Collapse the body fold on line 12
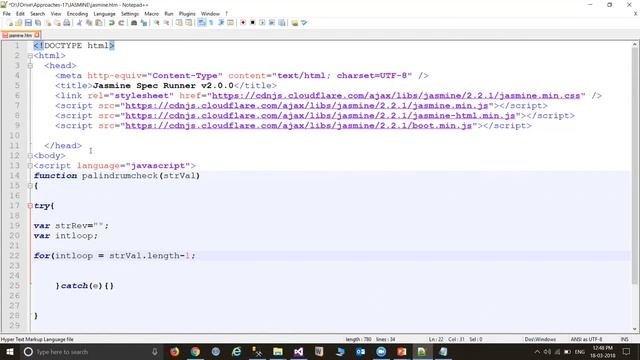This screenshot has height=360, width=640. (x=30, y=156)
